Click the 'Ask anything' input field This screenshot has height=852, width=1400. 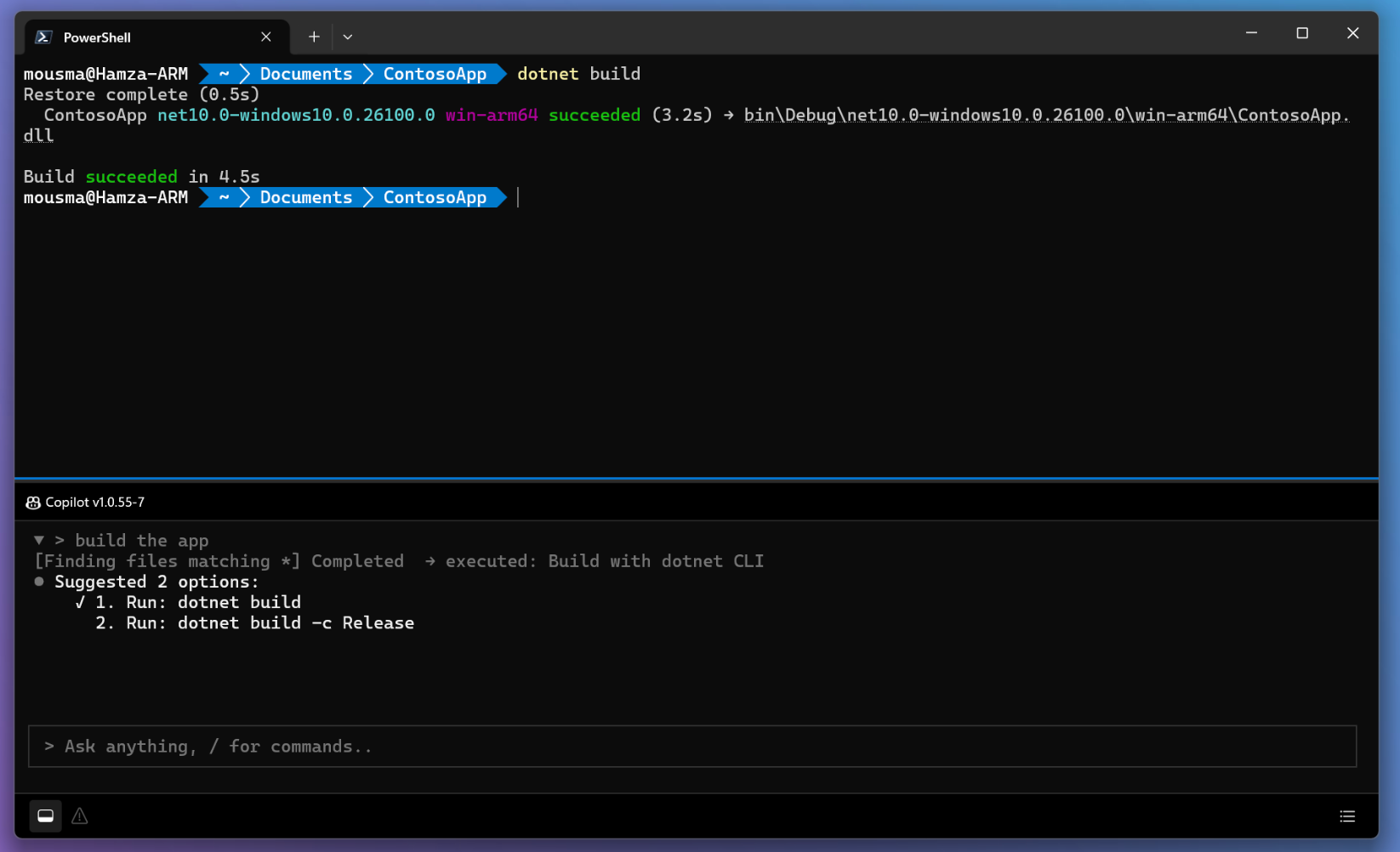[692, 747]
